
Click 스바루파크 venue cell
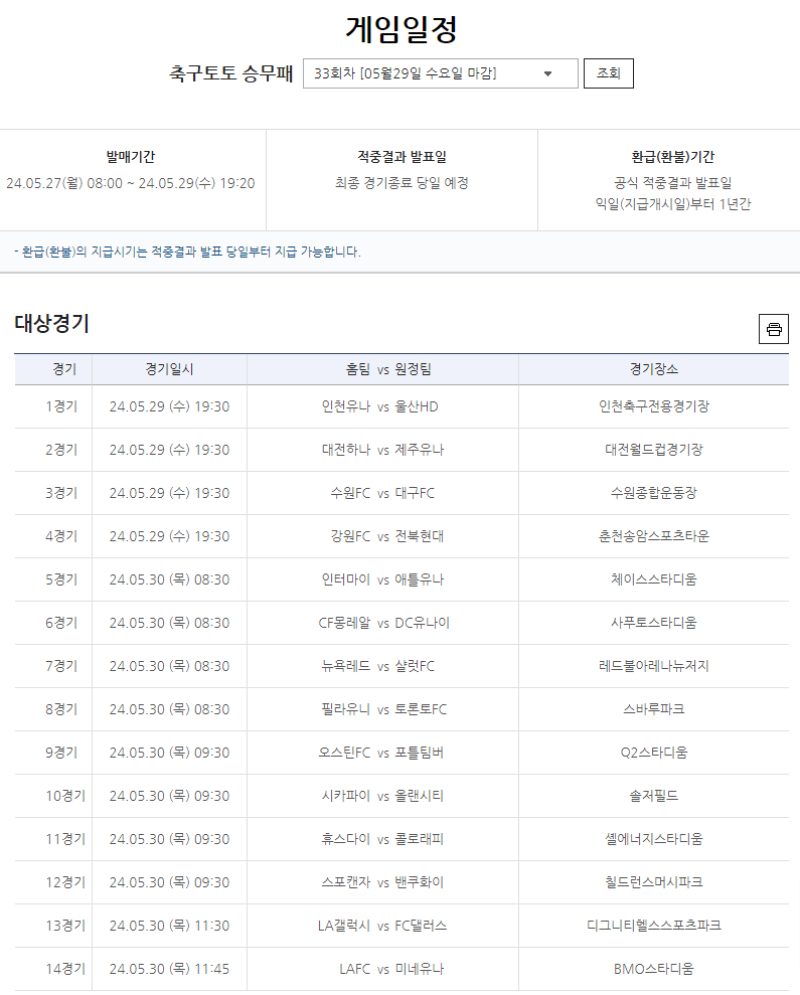(654, 709)
